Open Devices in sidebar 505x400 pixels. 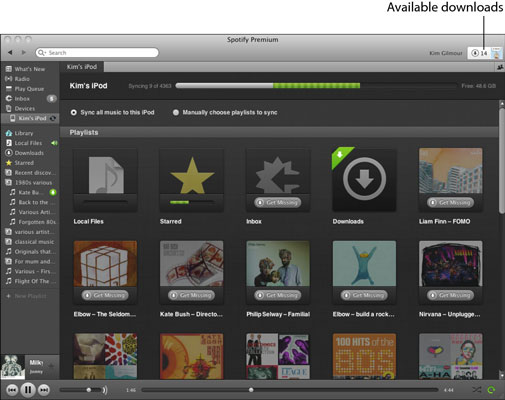tap(24, 109)
